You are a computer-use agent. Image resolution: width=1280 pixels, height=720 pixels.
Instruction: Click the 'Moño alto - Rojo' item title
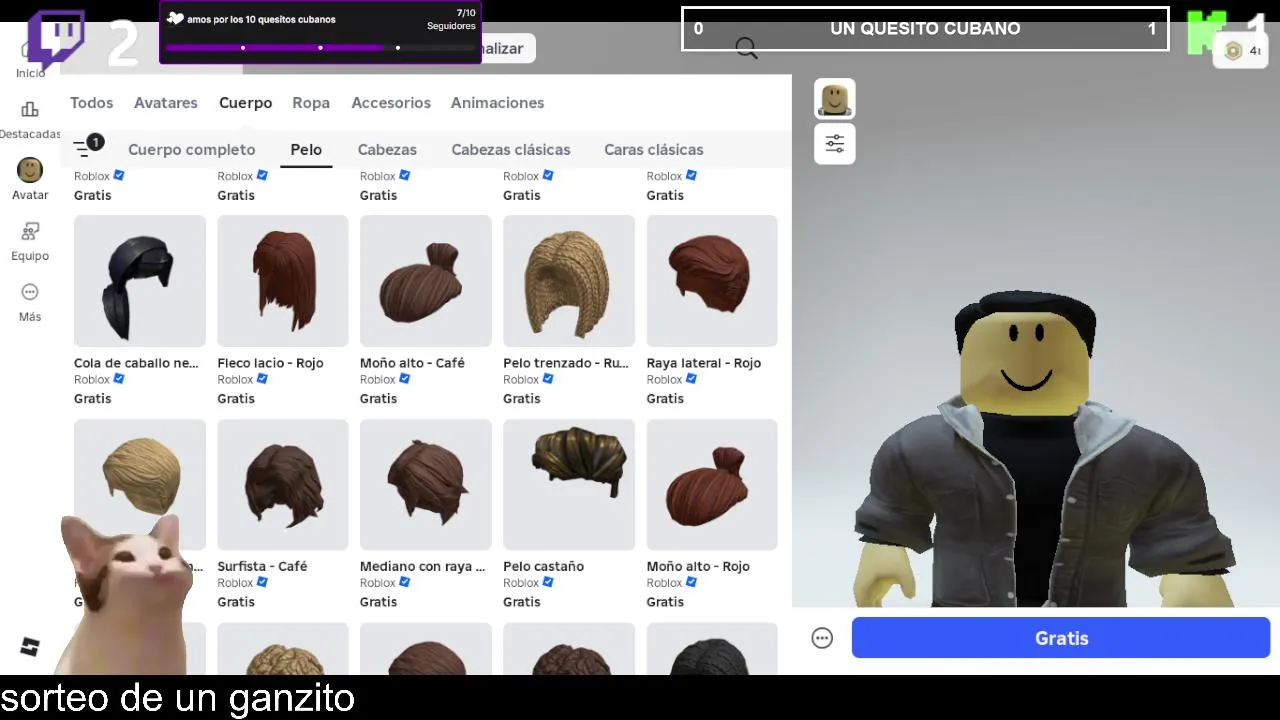coord(698,566)
